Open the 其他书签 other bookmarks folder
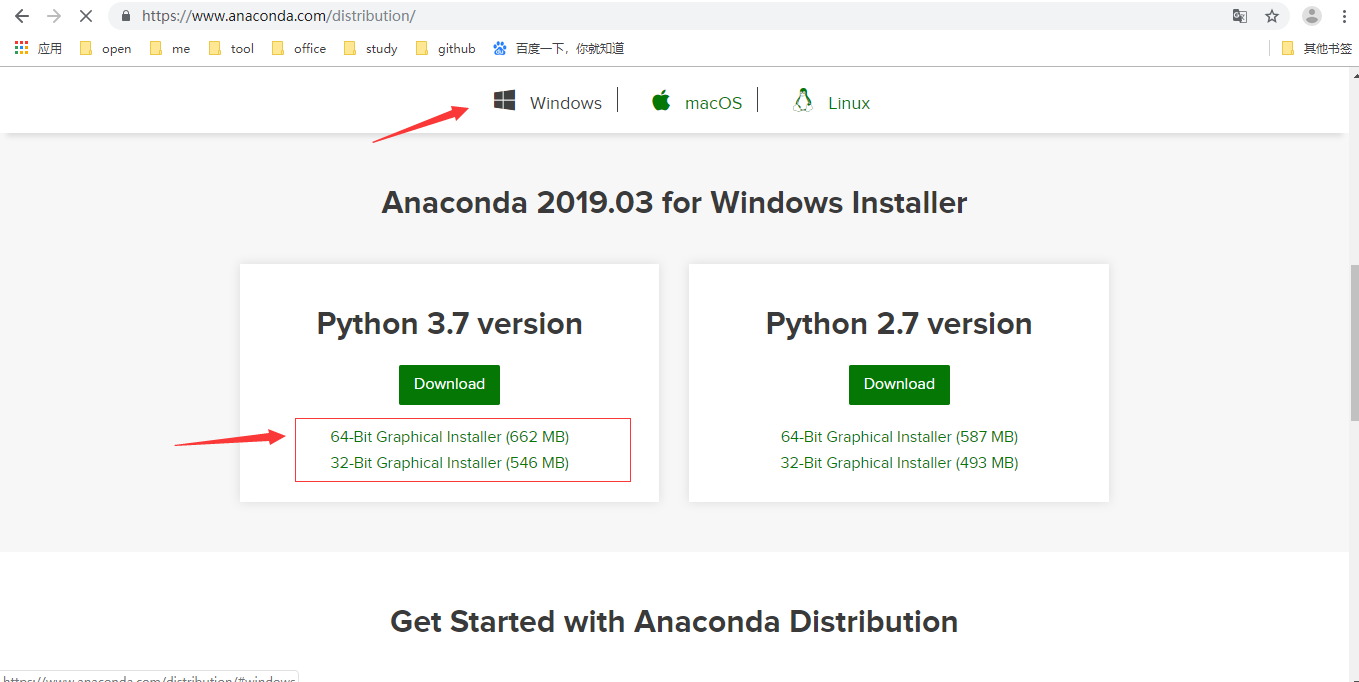Image resolution: width=1359 pixels, height=682 pixels. [1316, 48]
